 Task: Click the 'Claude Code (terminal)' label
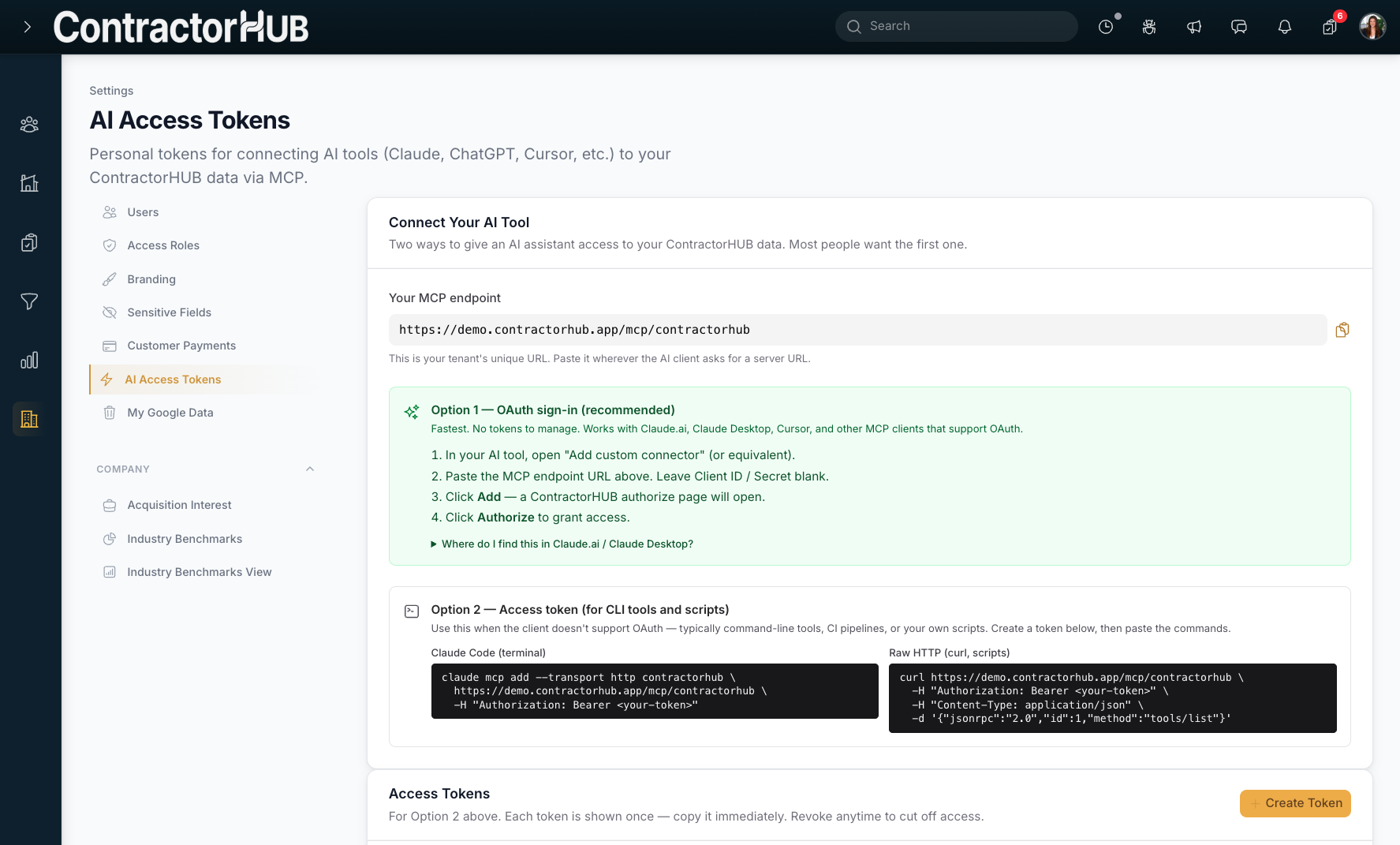(x=488, y=652)
